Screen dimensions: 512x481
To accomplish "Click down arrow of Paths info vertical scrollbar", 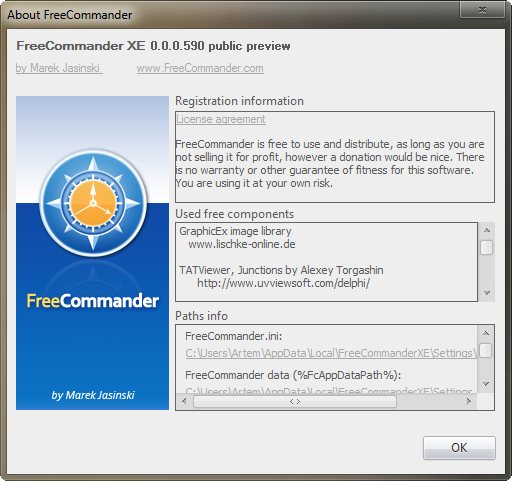I will click(x=486, y=384).
